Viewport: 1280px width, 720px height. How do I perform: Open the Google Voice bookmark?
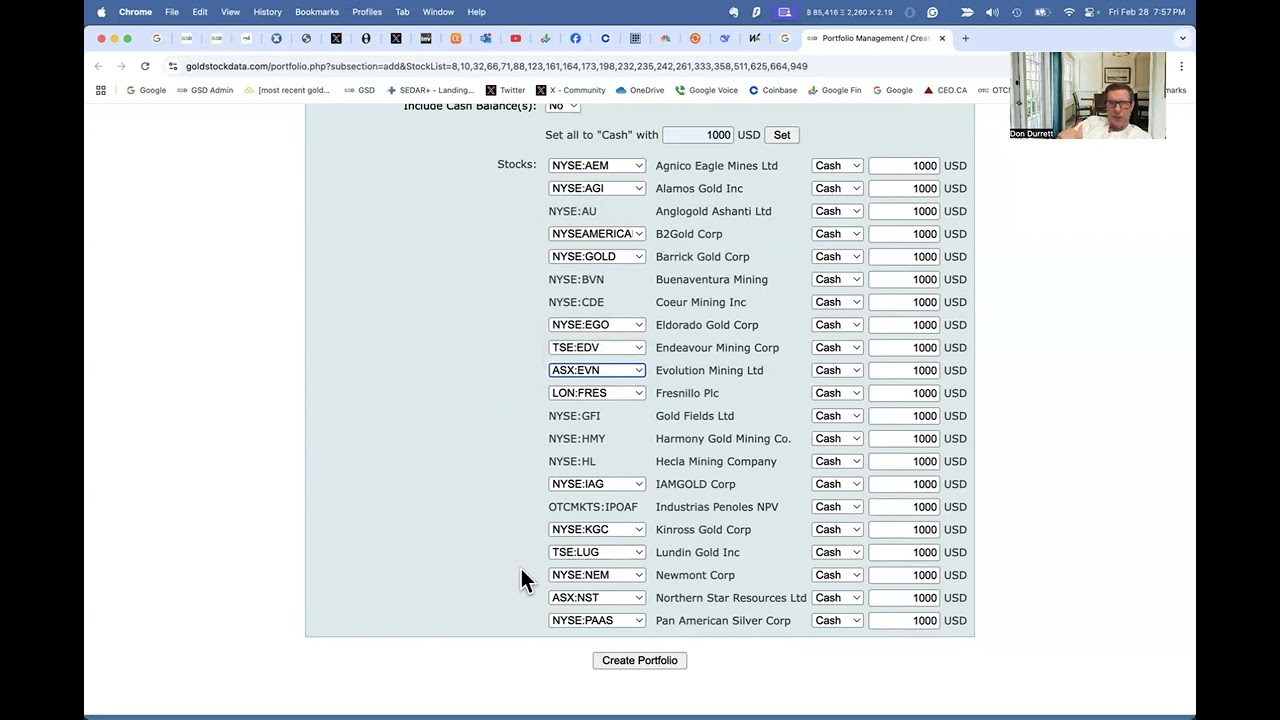(x=706, y=90)
